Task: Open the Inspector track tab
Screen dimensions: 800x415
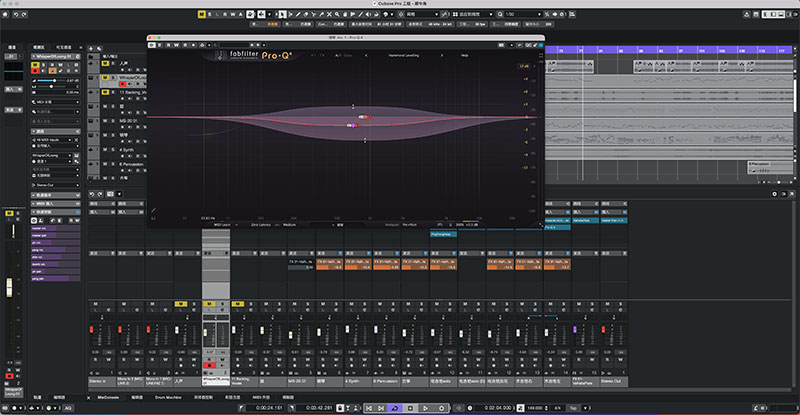Action: point(39,47)
